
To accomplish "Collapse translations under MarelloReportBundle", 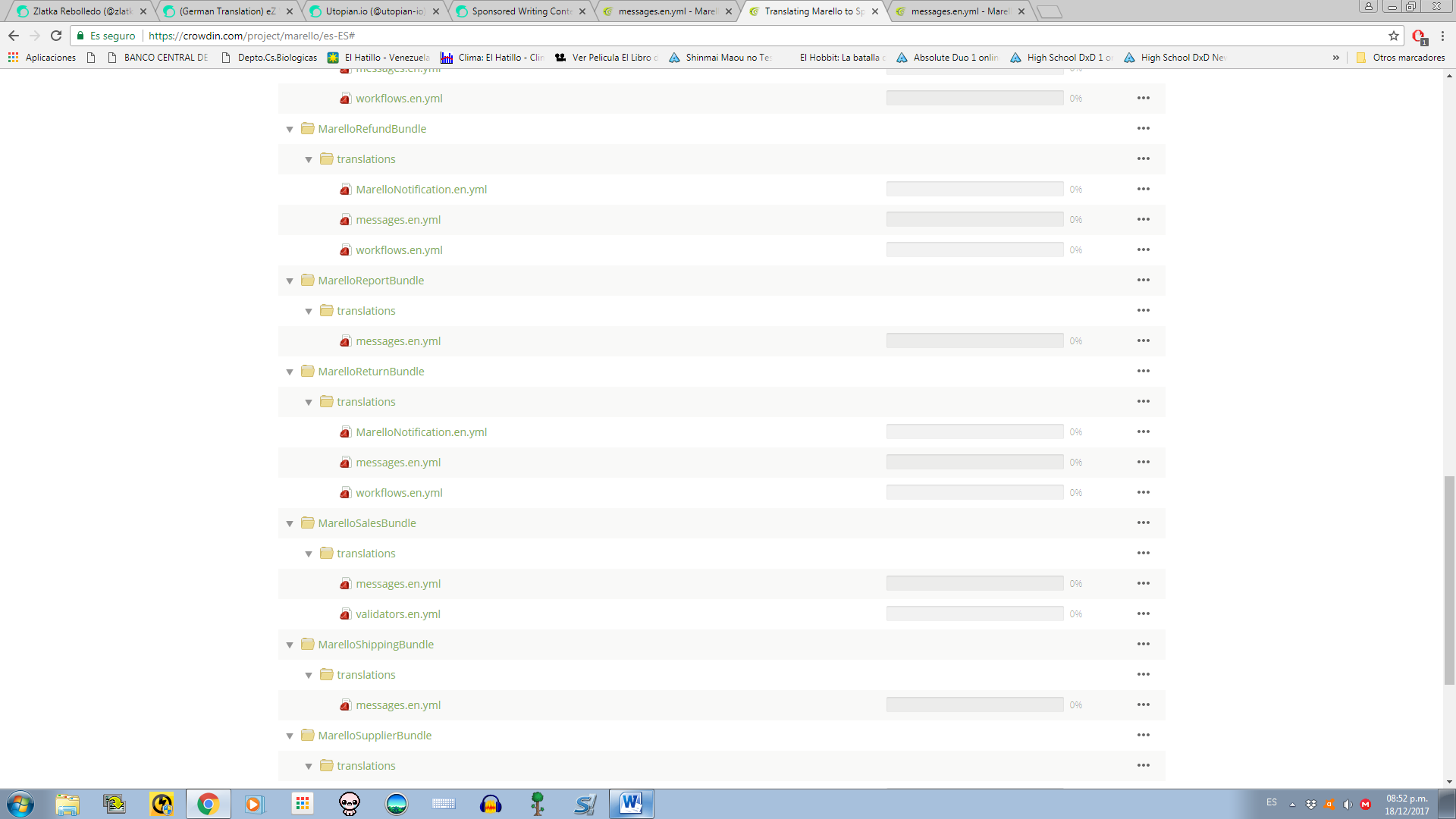I will [309, 312].
